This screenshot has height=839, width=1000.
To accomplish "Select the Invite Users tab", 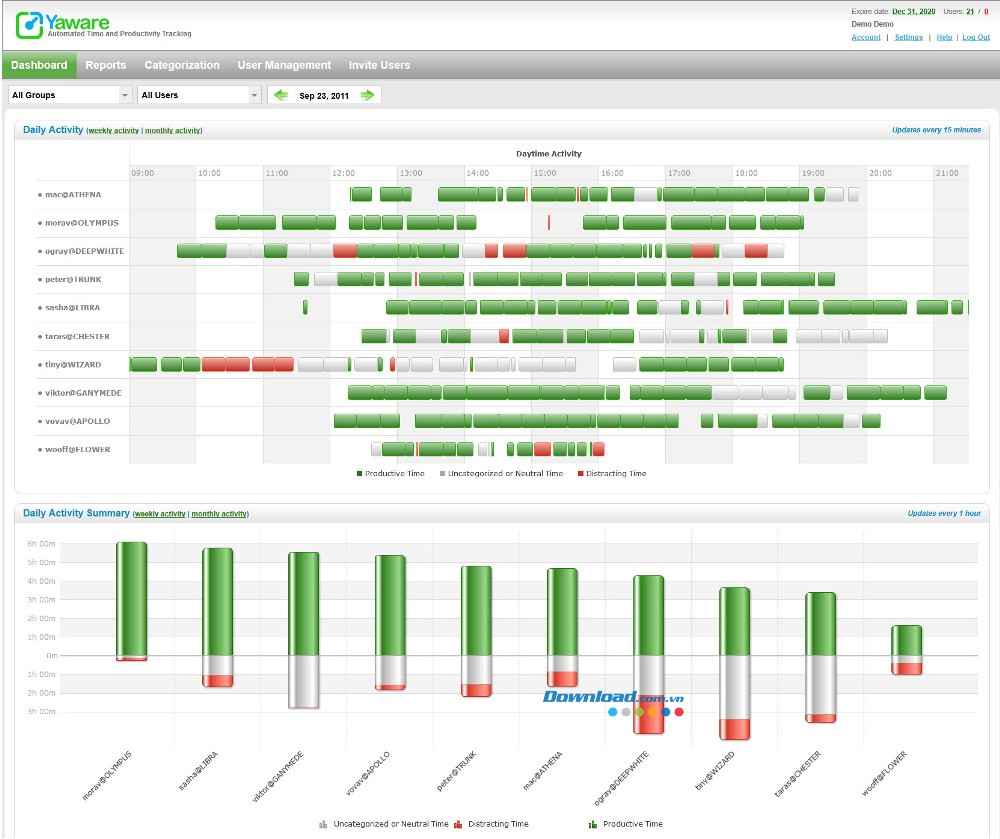I will (x=379, y=65).
